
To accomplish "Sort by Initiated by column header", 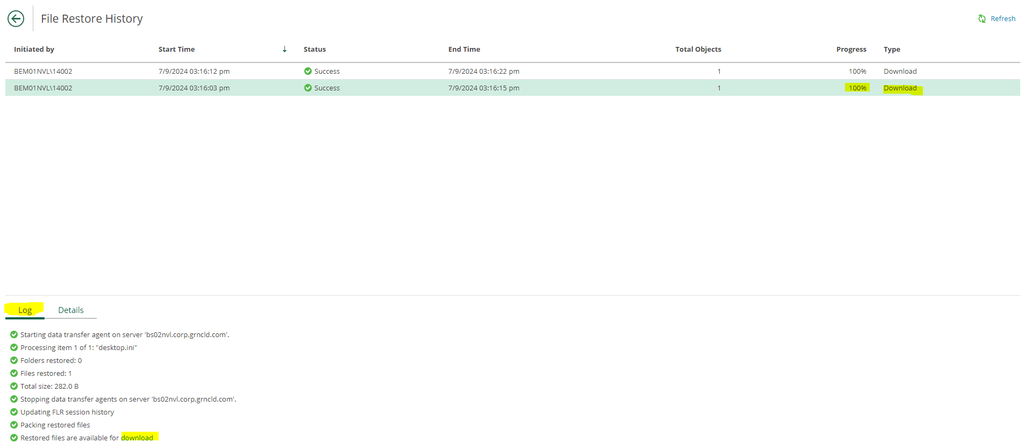I will click(34, 49).
